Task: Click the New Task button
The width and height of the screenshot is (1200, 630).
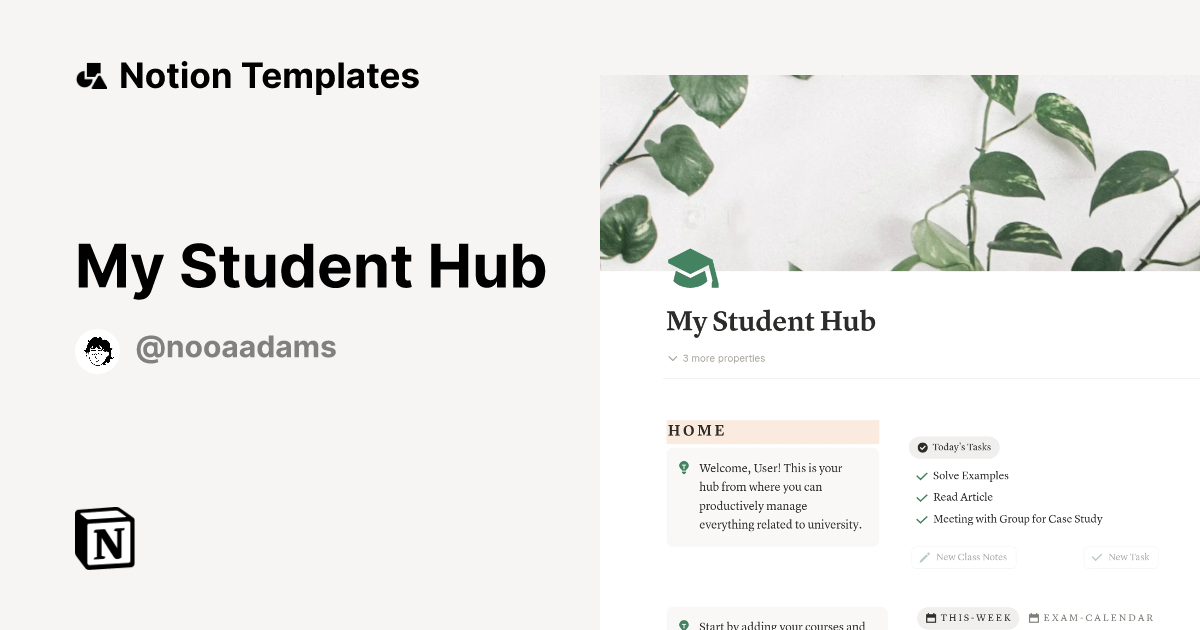Action: point(1120,557)
